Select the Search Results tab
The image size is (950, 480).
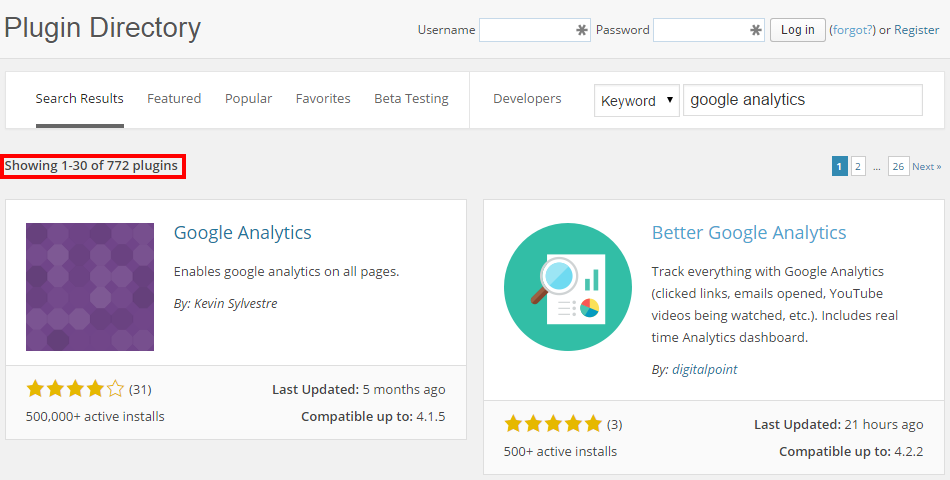pos(80,99)
